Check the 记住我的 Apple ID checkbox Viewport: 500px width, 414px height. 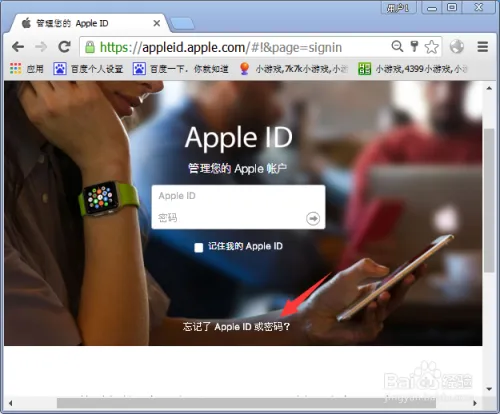tap(199, 247)
